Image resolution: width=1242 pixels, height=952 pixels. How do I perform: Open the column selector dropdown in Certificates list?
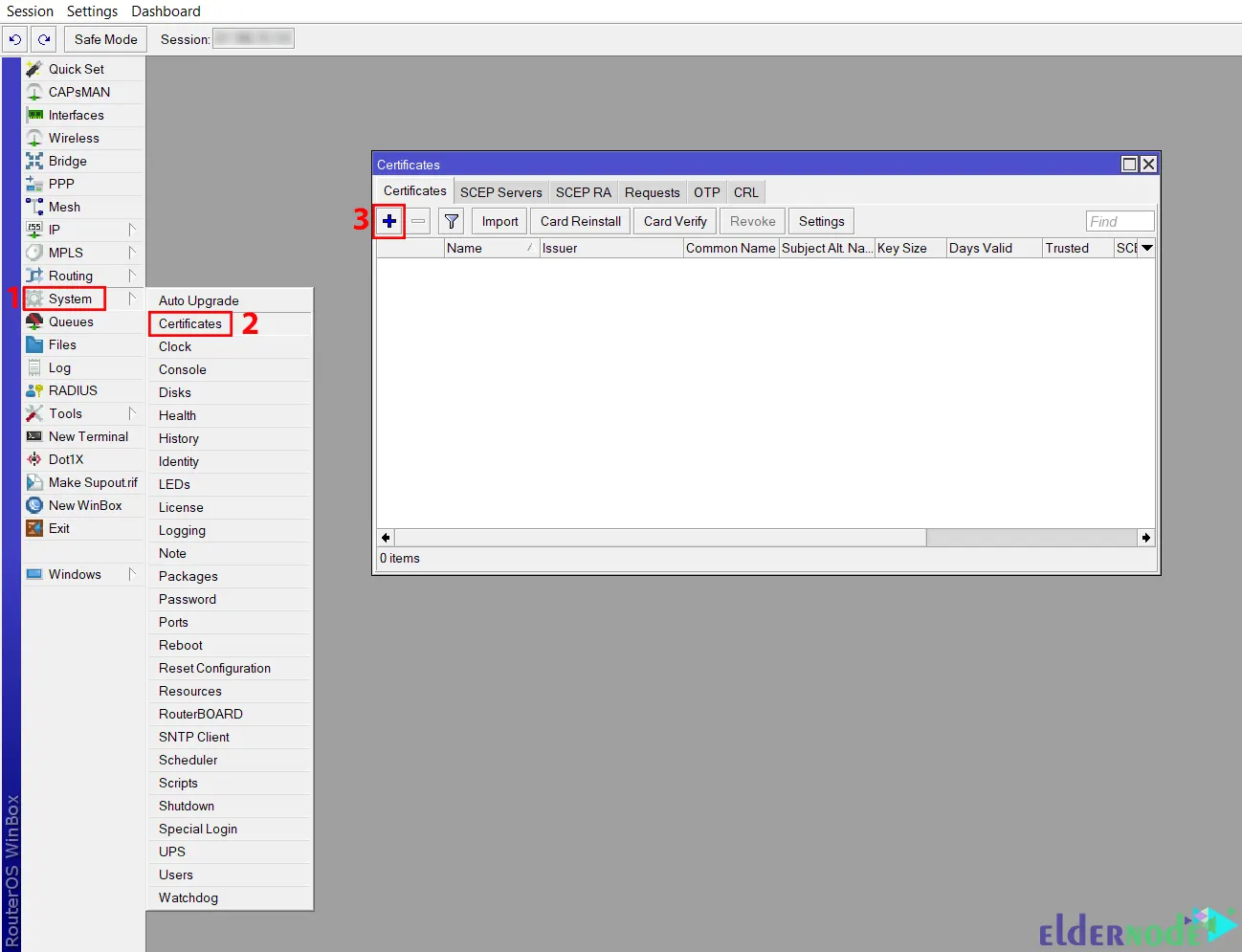(1147, 248)
